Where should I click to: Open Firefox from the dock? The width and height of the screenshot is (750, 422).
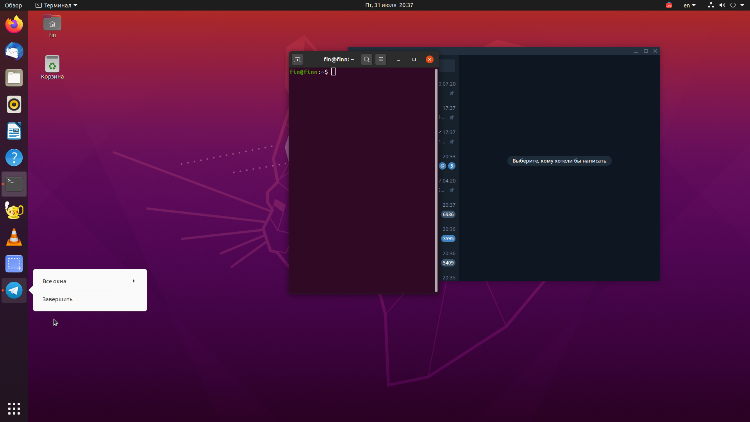[14, 25]
